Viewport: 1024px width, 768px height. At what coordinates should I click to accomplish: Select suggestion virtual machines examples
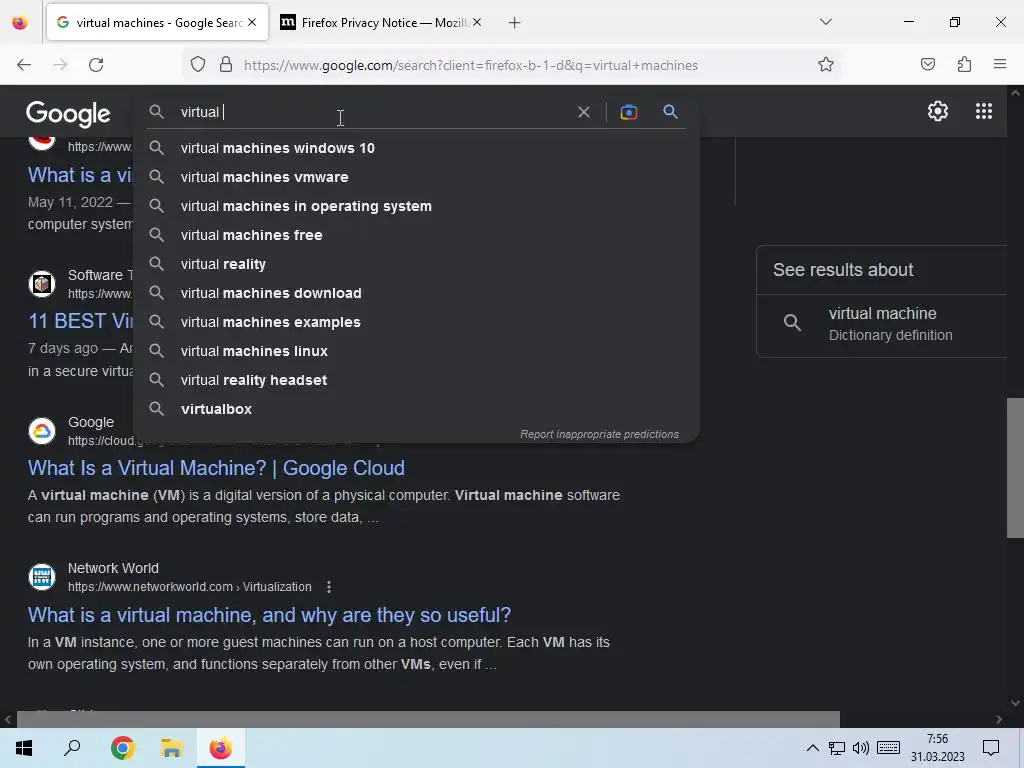[416, 322]
